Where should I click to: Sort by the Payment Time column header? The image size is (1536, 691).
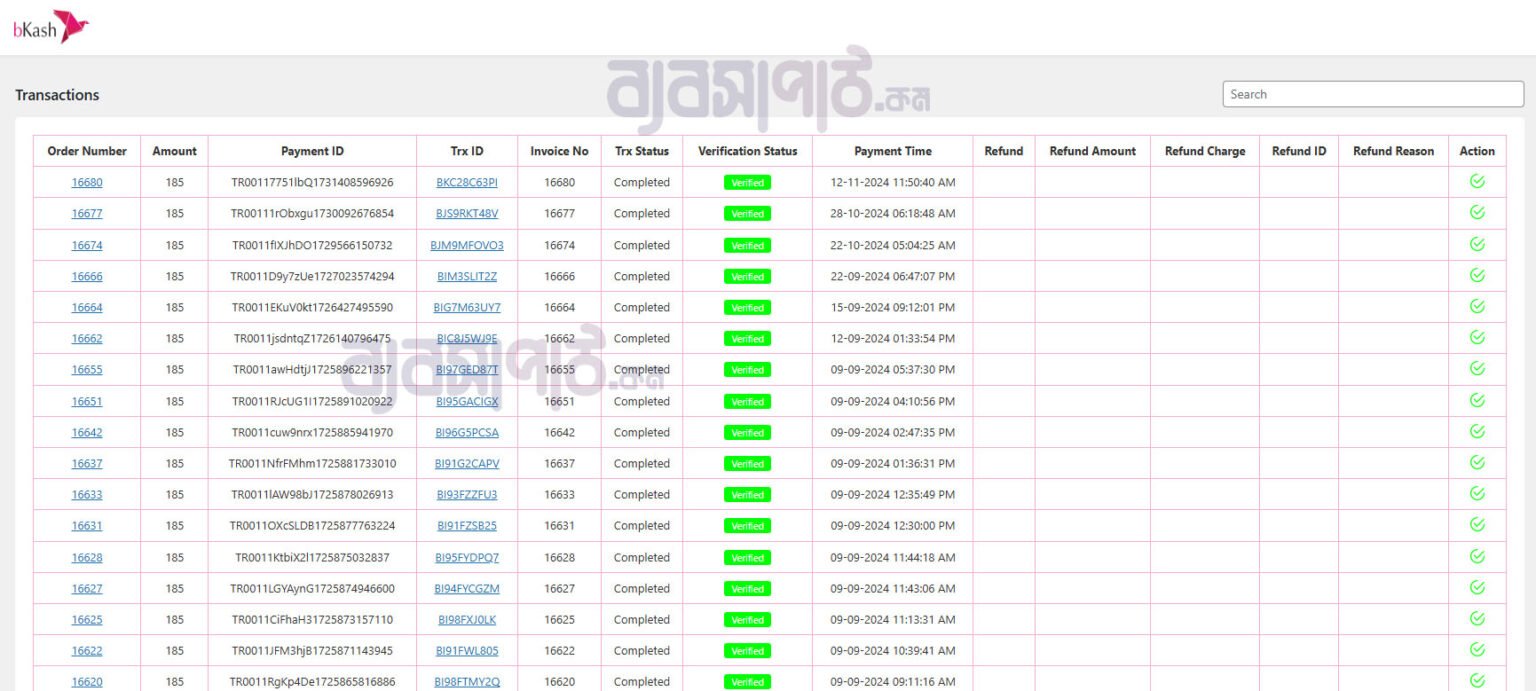pos(891,150)
